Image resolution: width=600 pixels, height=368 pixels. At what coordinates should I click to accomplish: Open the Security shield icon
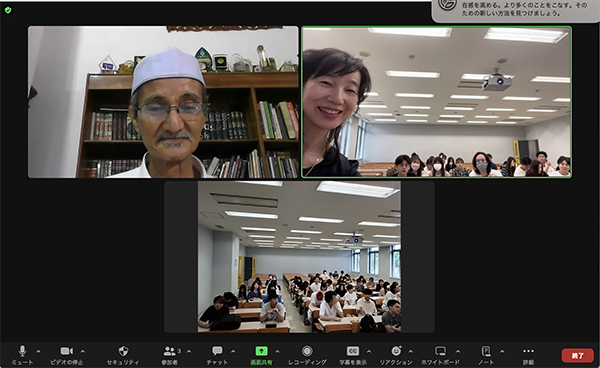[x=123, y=351]
